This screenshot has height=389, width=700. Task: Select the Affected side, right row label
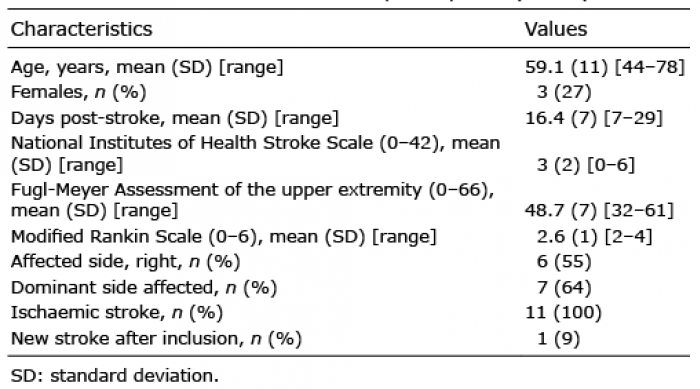125,262
